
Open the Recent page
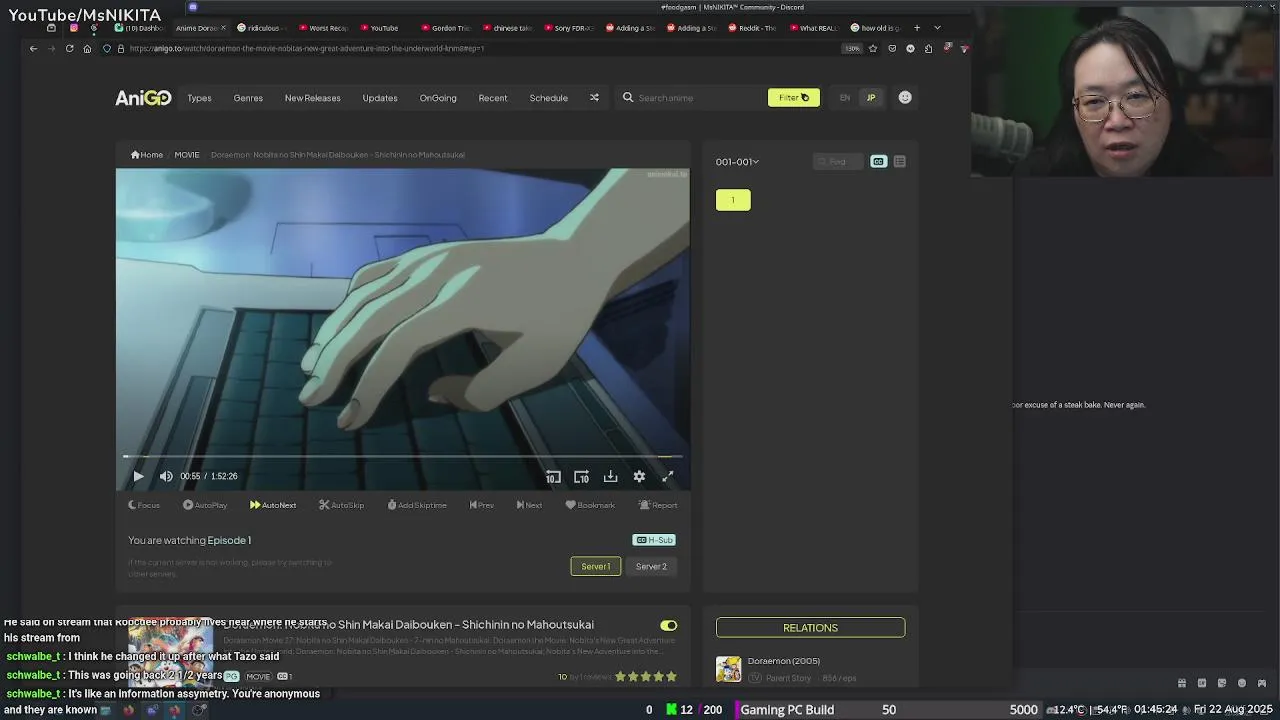pyautogui.click(x=493, y=98)
